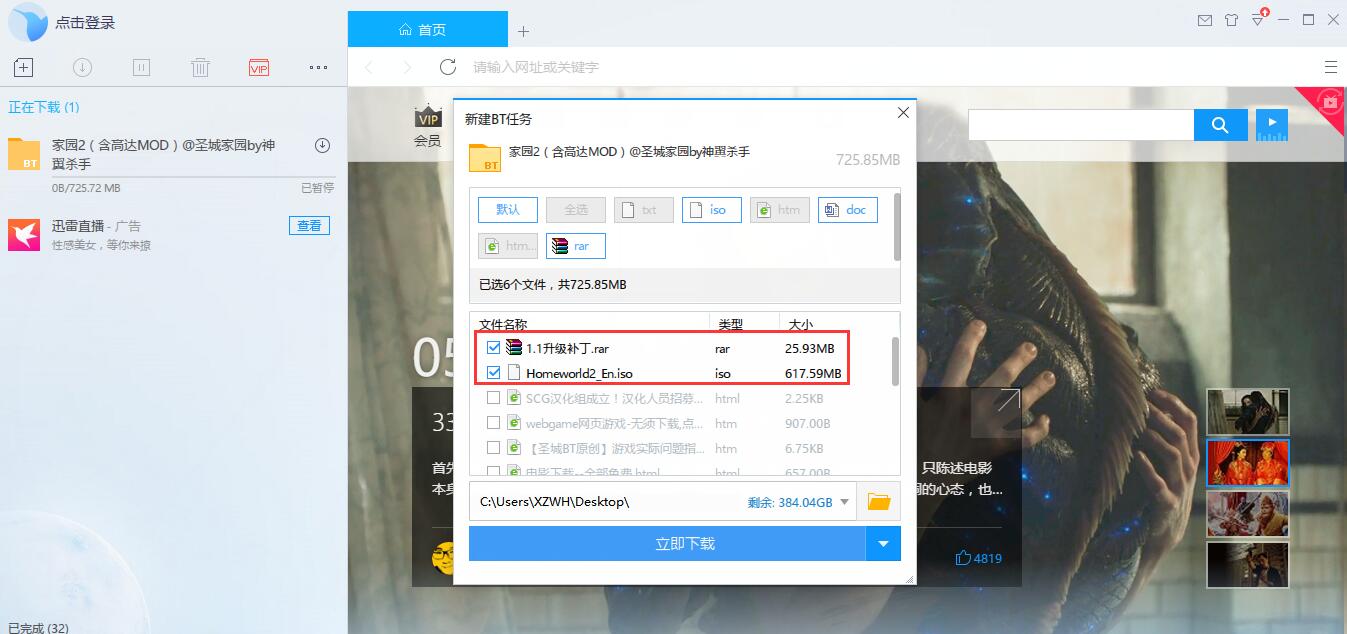Uncheck the Homeworld2_En.iso file checkbox
Screen dimensions: 1347x634
493,373
